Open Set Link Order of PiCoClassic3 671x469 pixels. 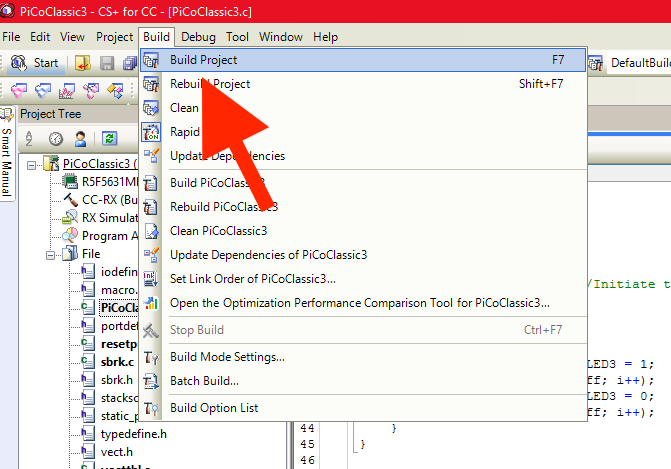[x=363, y=279]
